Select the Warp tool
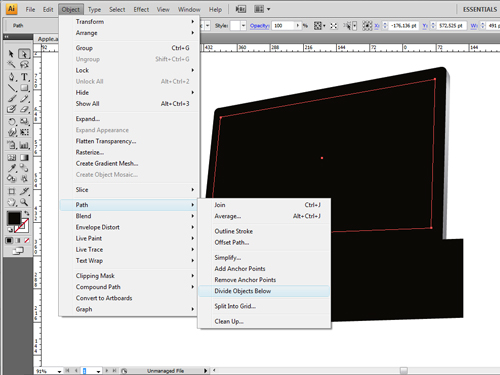This screenshot has height=375, width=500. (x=11, y=132)
